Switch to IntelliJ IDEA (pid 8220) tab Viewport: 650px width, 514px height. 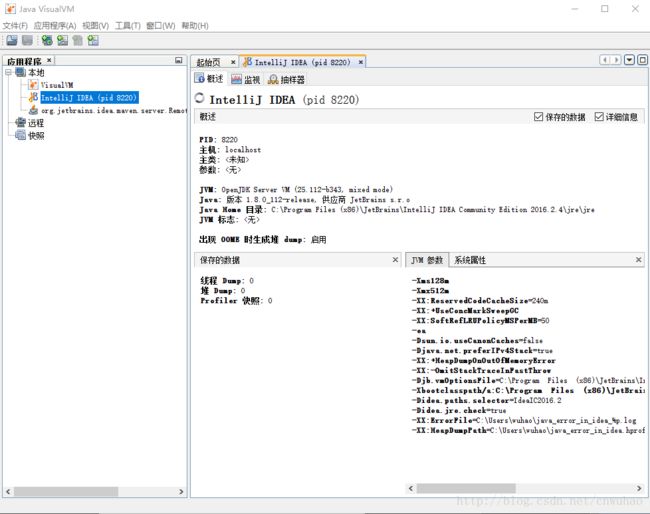point(302,62)
